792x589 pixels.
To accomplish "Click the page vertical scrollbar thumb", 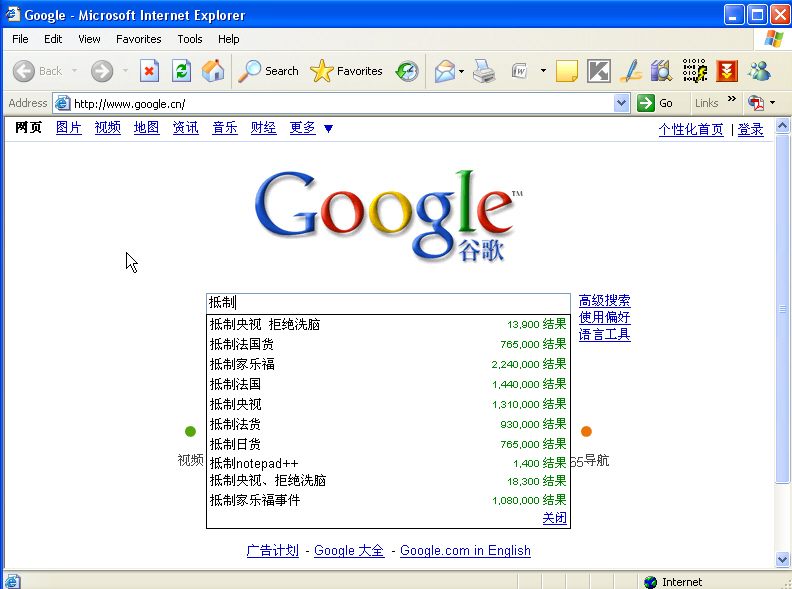I will click(782, 309).
